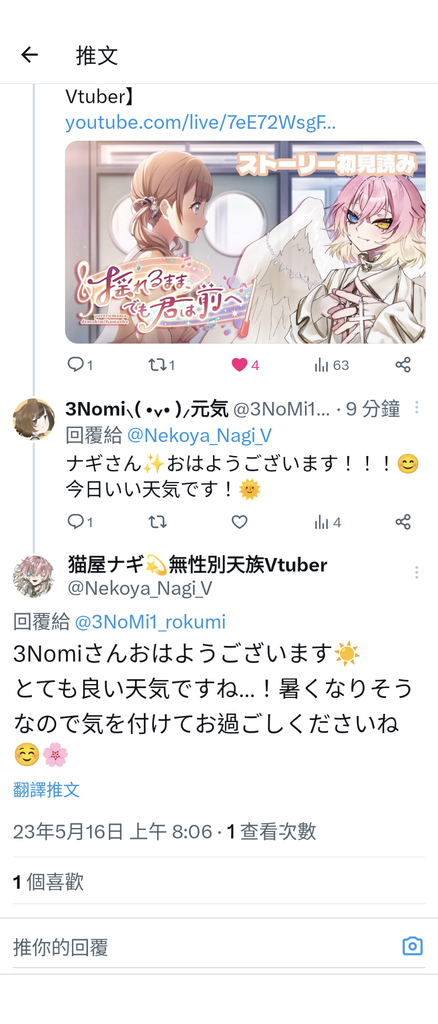Tap 翻譯推文 to translate tweet
The width and height of the screenshot is (438, 1024).
46,790
